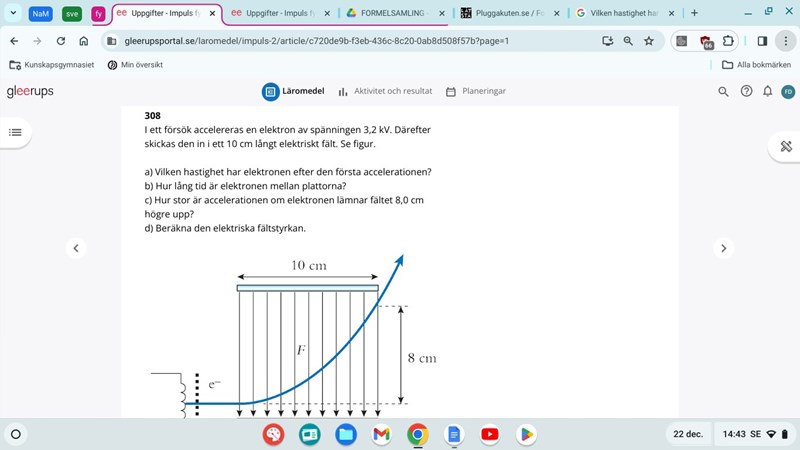Open the drawing tools pencil-ruler button
This screenshot has width=800, height=450.
786,146
